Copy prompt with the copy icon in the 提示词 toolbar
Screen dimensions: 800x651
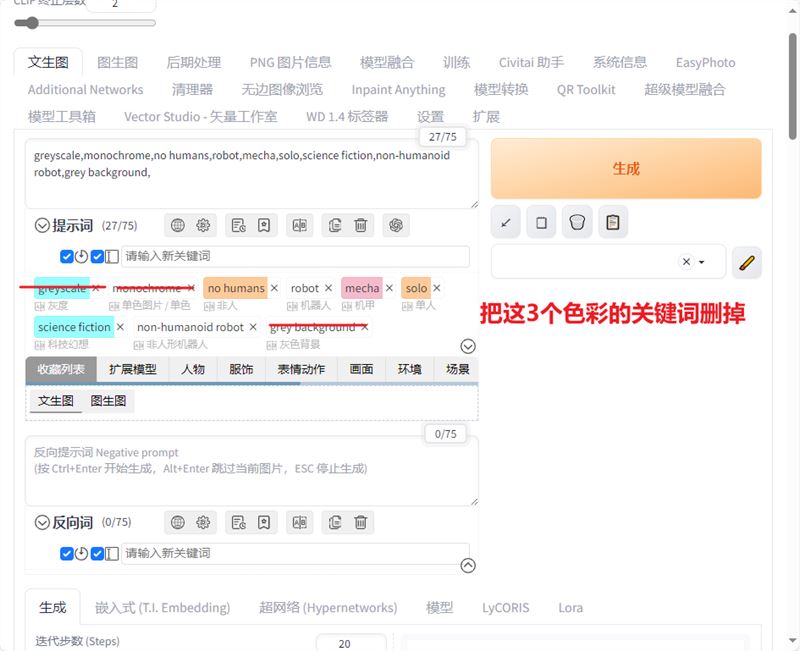click(335, 225)
